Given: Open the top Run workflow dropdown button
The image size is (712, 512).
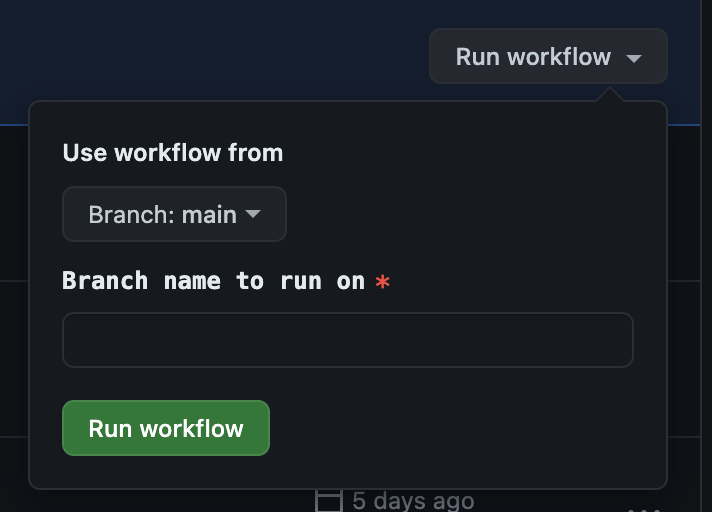Looking at the screenshot, I should click(548, 56).
